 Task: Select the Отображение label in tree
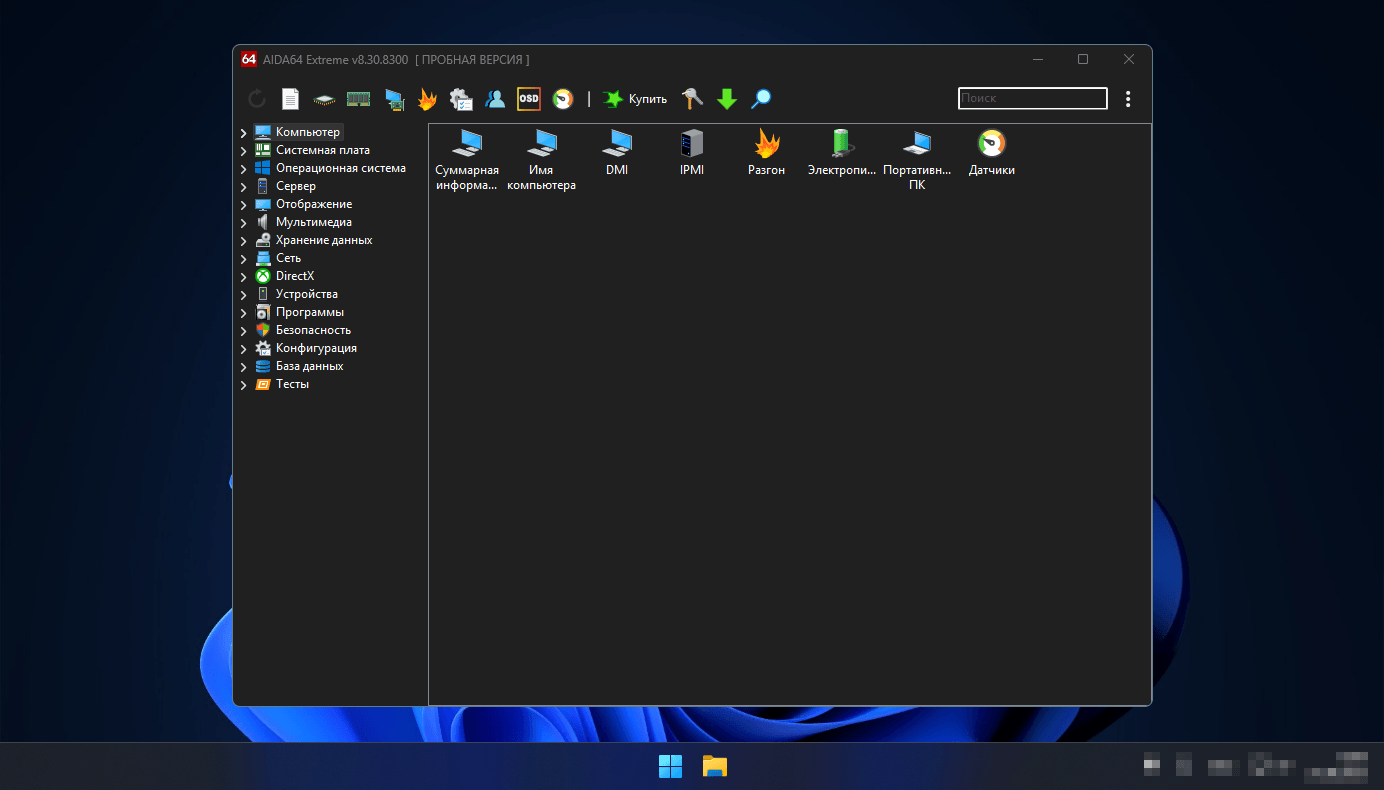point(314,204)
